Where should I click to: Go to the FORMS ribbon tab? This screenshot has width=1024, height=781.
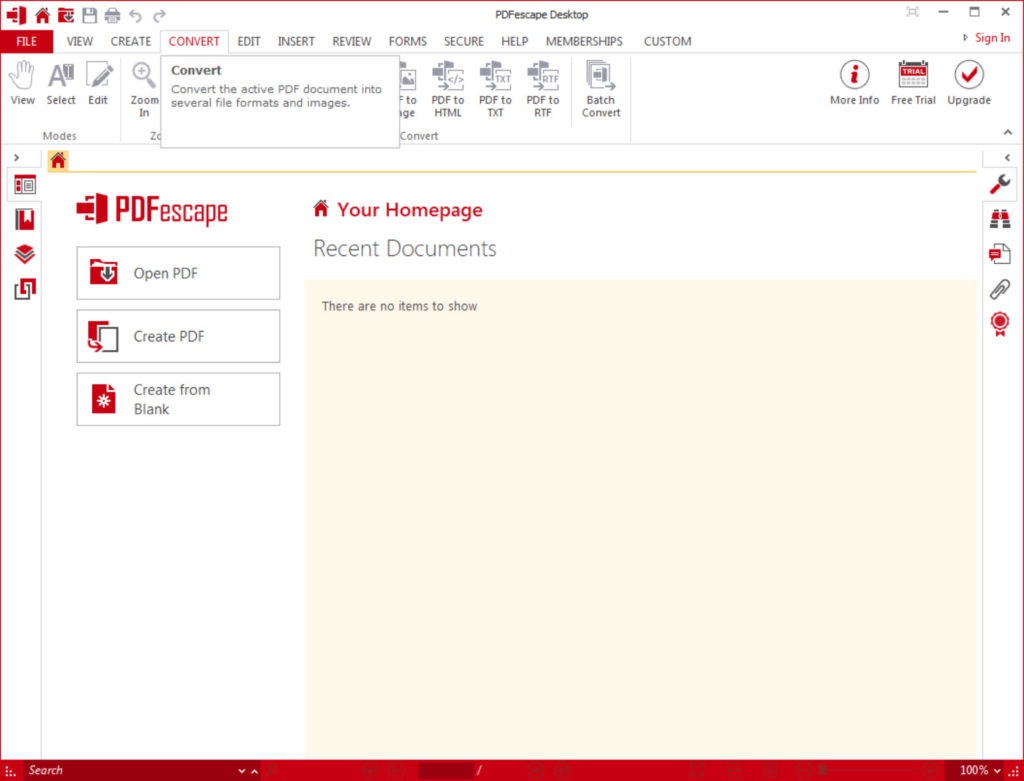408,41
